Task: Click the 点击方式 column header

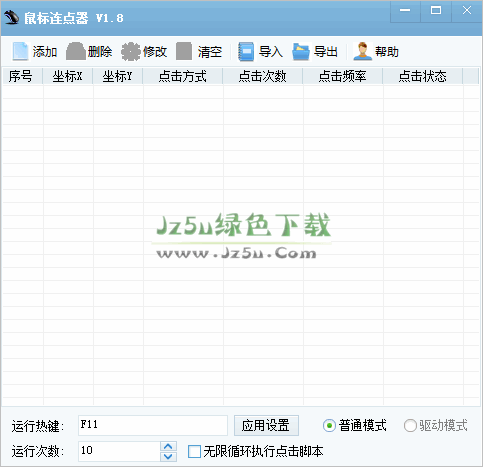Action: coord(183,76)
